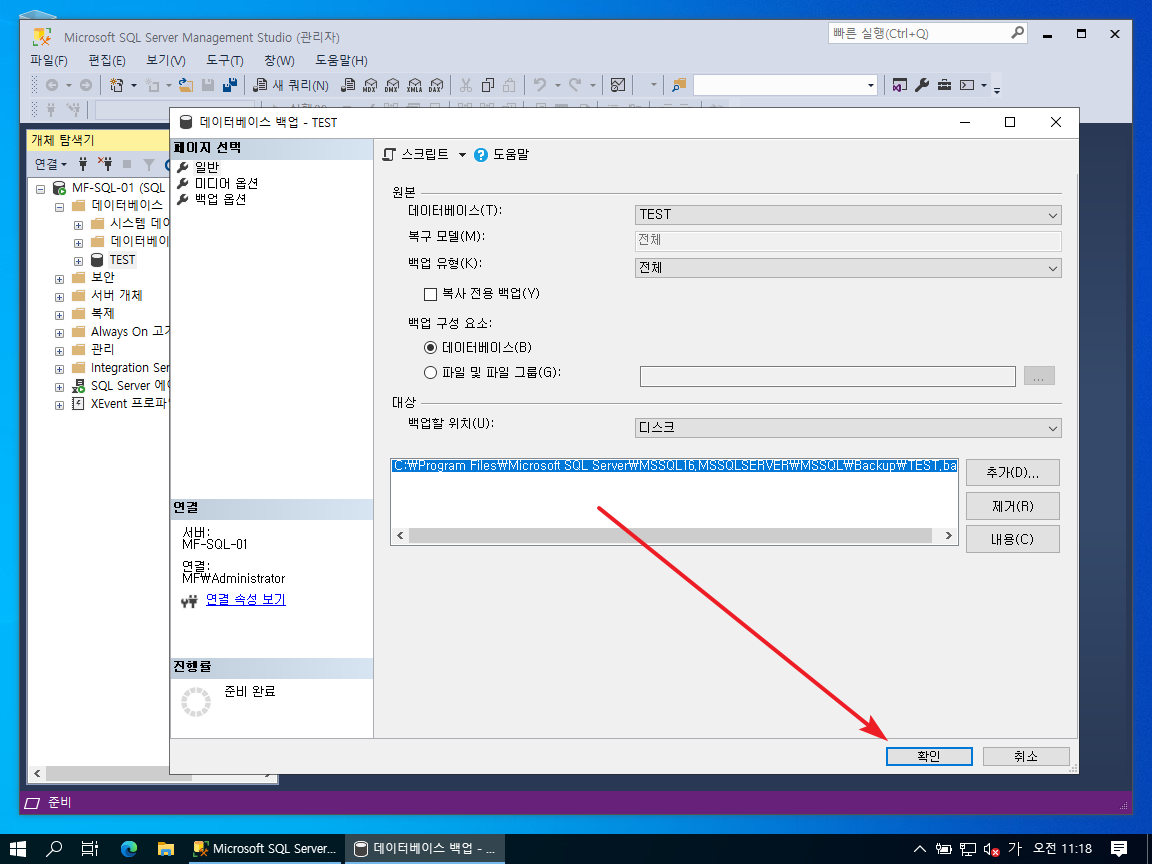Click the 제거(R) button

(1012, 506)
